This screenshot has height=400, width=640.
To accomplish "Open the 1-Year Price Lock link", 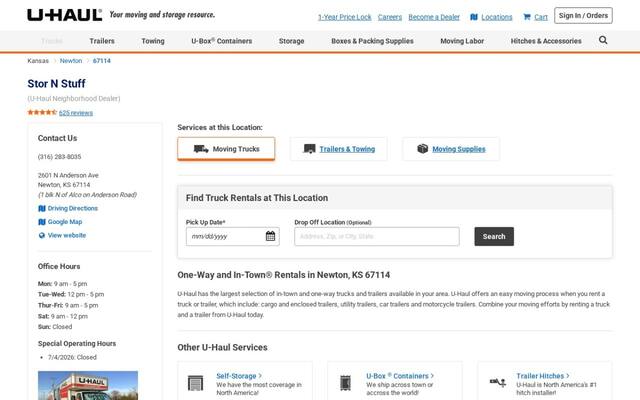I will (x=344, y=17).
